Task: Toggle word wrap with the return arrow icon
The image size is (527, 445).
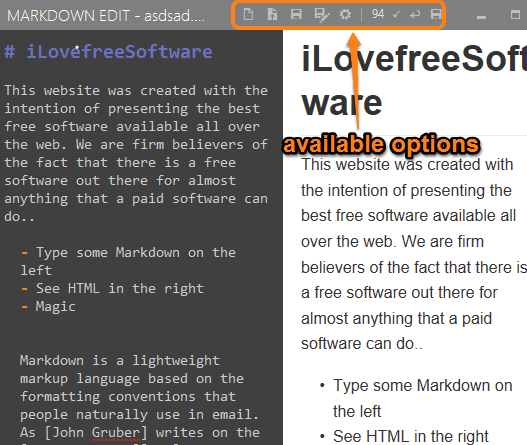Action: [415, 14]
